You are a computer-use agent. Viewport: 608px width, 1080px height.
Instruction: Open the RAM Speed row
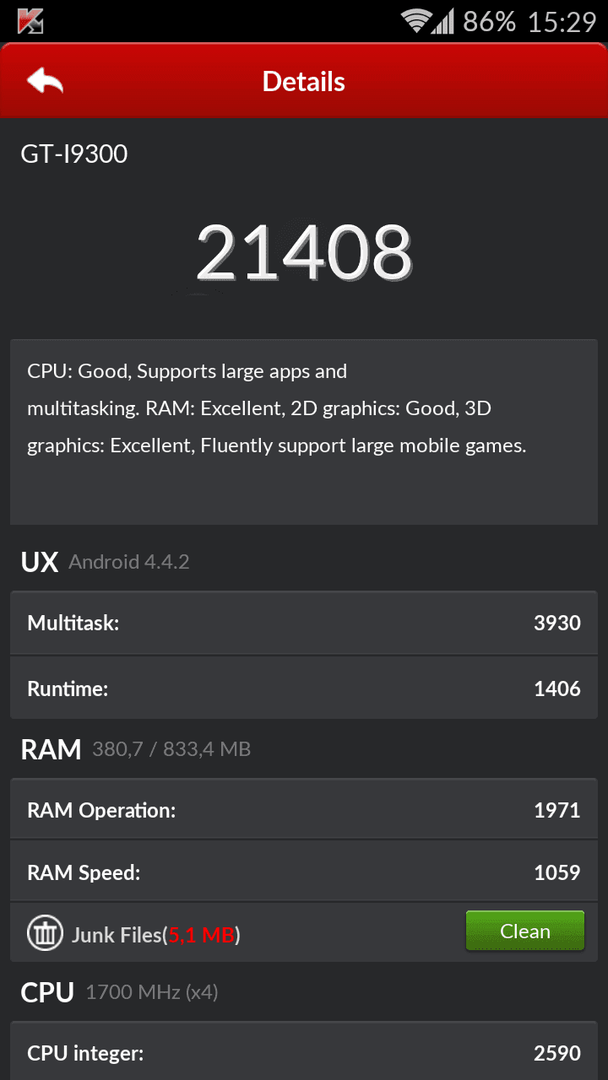point(304,871)
